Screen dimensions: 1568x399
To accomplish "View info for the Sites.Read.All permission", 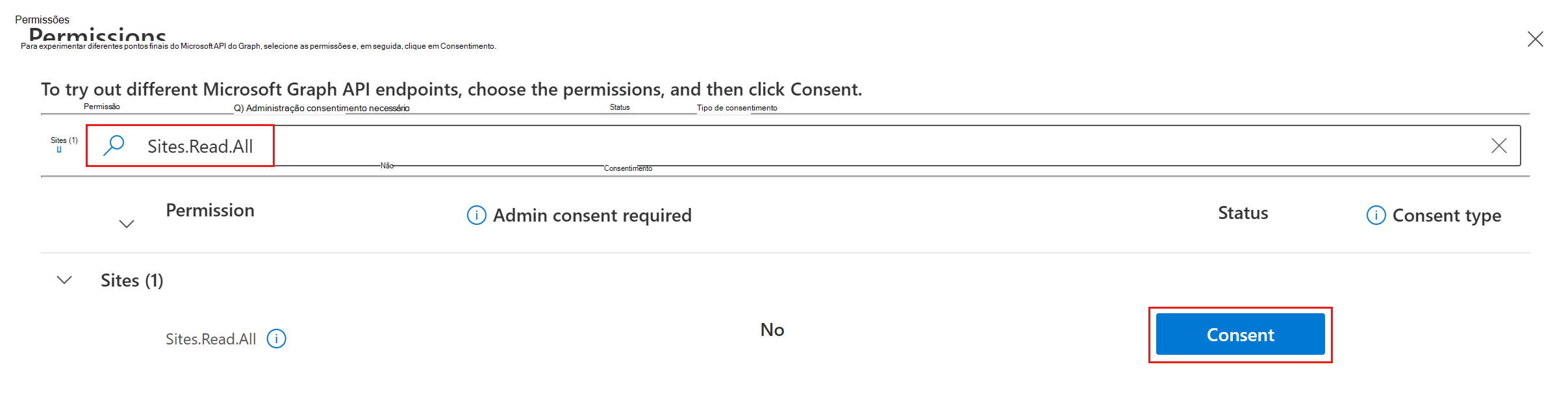I will coord(277,338).
